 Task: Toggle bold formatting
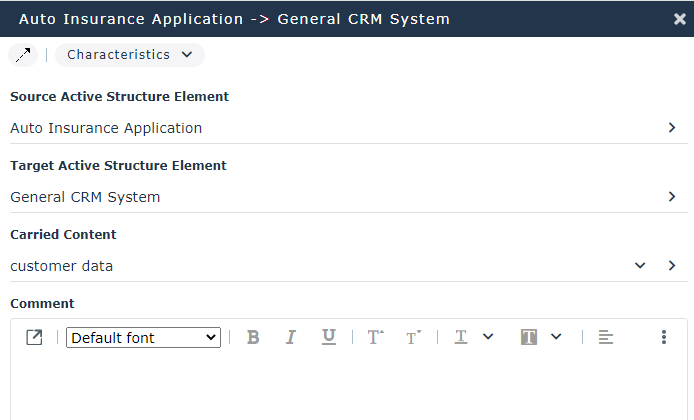click(253, 338)
